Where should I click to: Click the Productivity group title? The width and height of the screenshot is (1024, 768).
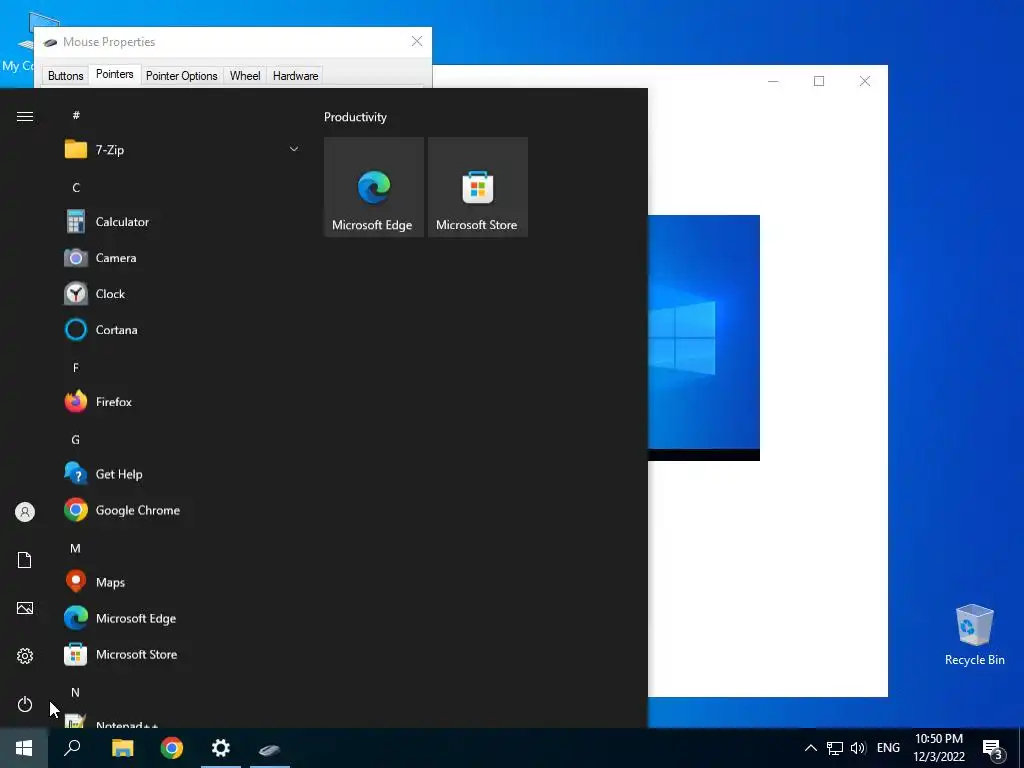355,117
